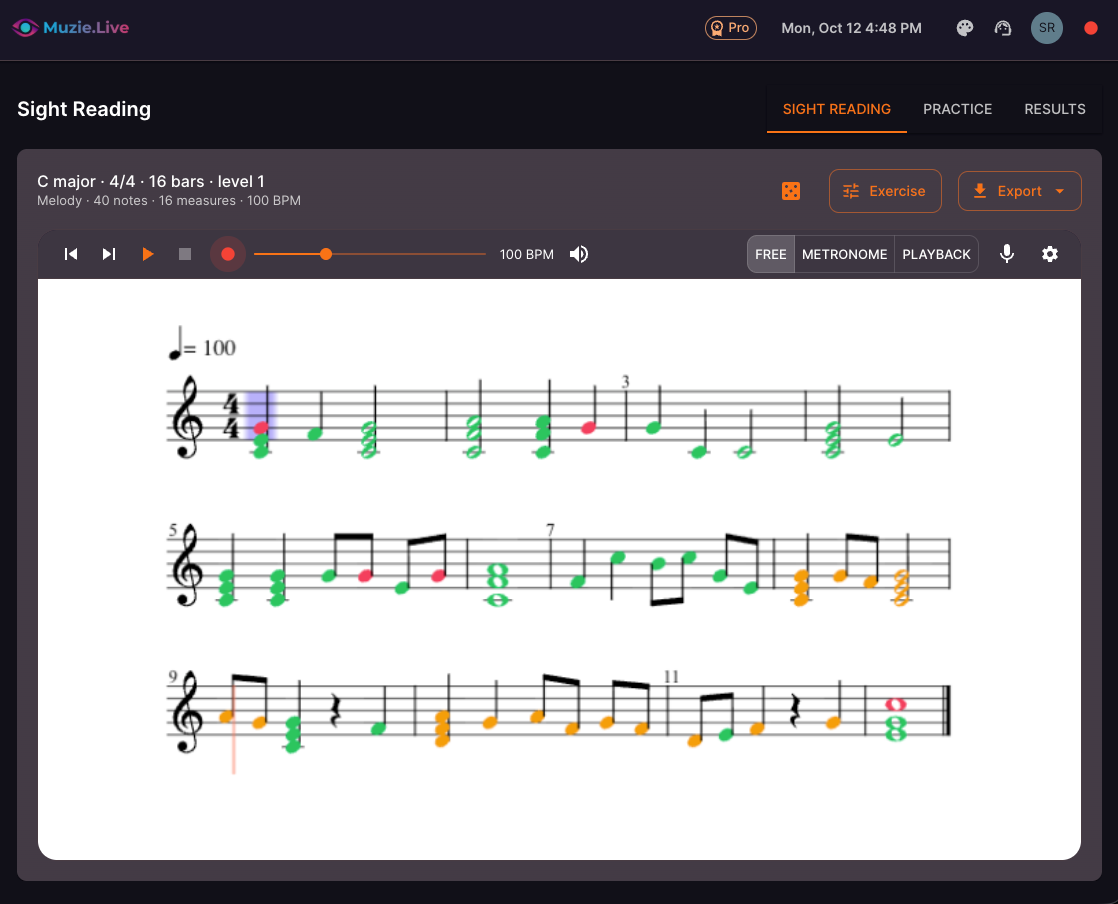1118x904 pixels.
Task: Adjust the tempo slider handle
Action: [x=326, y=255]
